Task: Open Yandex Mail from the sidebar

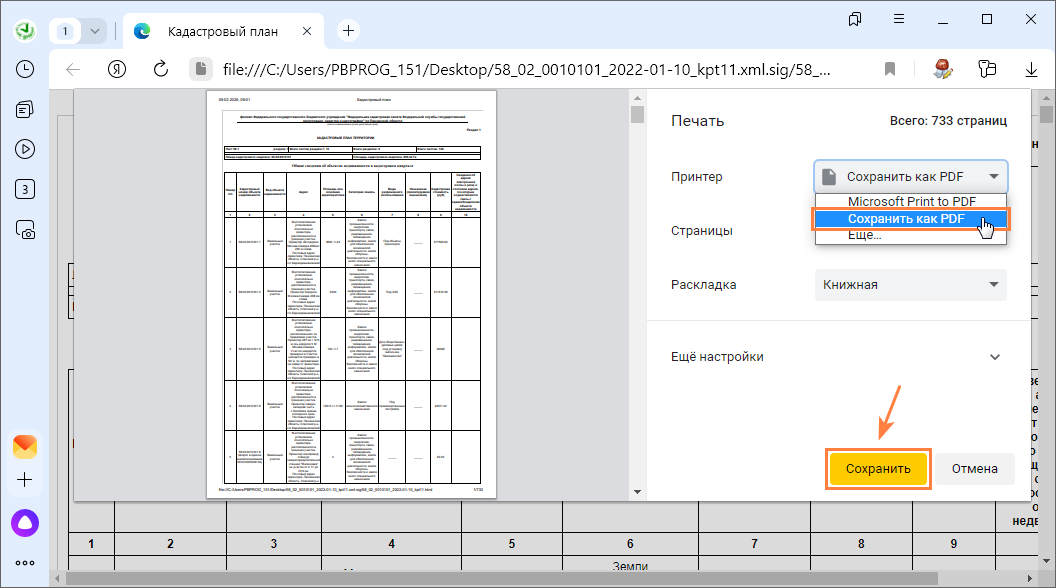Action: click(x=25, y=446)
